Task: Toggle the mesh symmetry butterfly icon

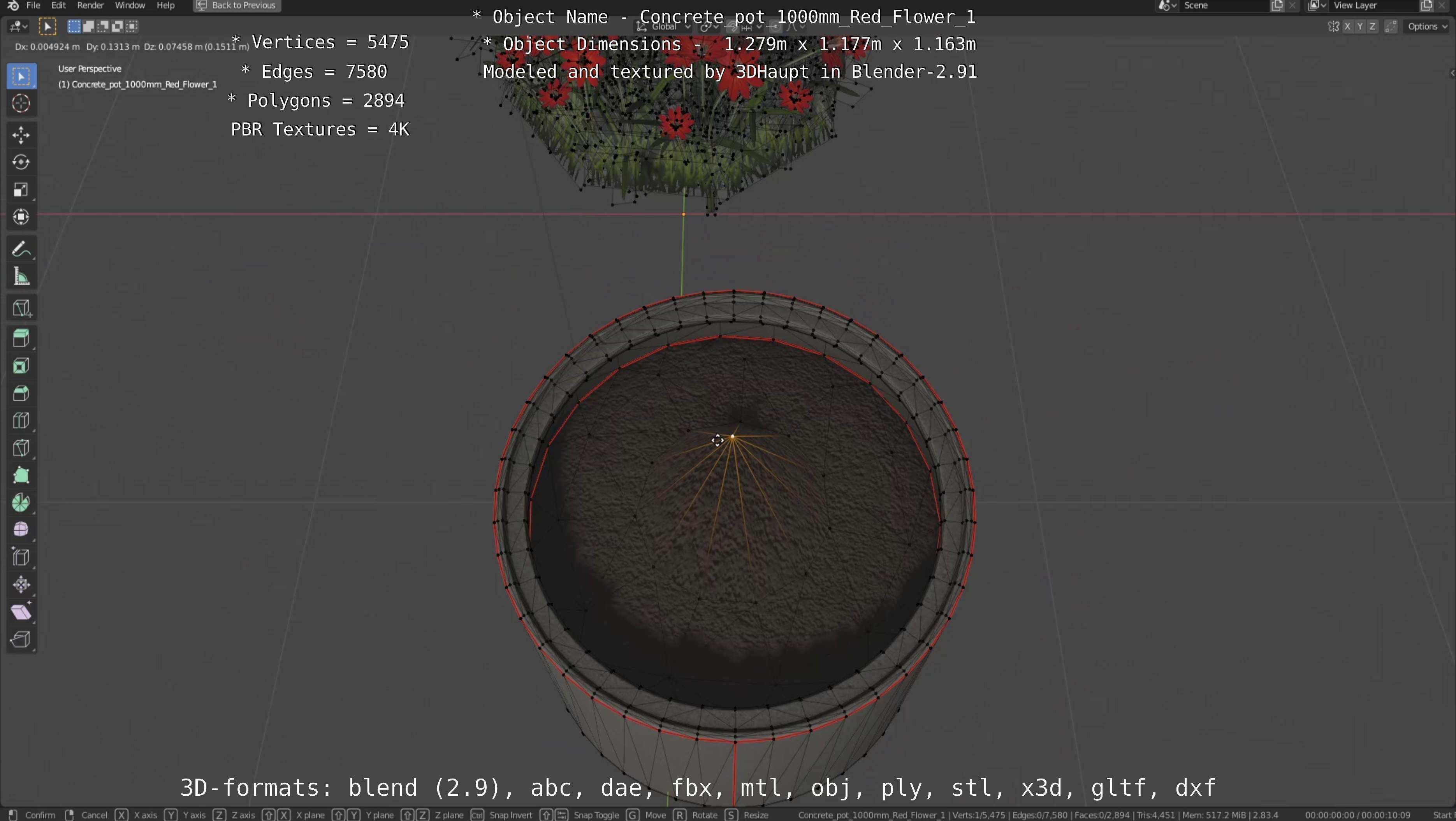Action: [1333, 26]
